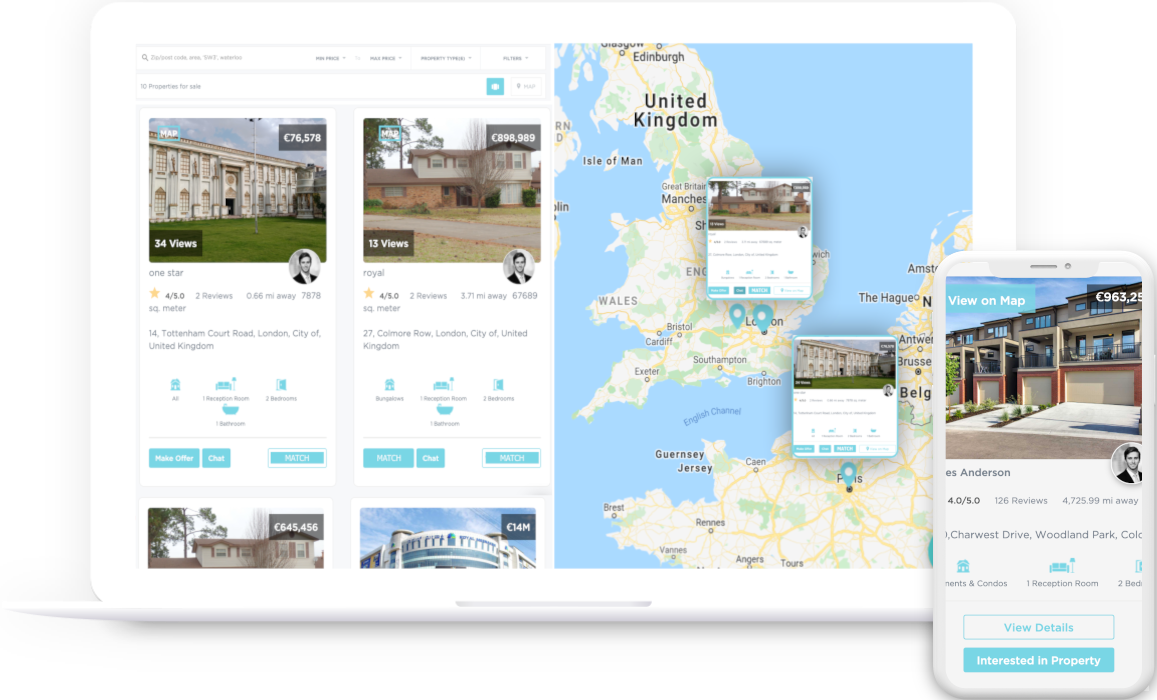The image size is (1157, 700).
Task: Open 2 Reviews on one star listing
Action: 214,296
